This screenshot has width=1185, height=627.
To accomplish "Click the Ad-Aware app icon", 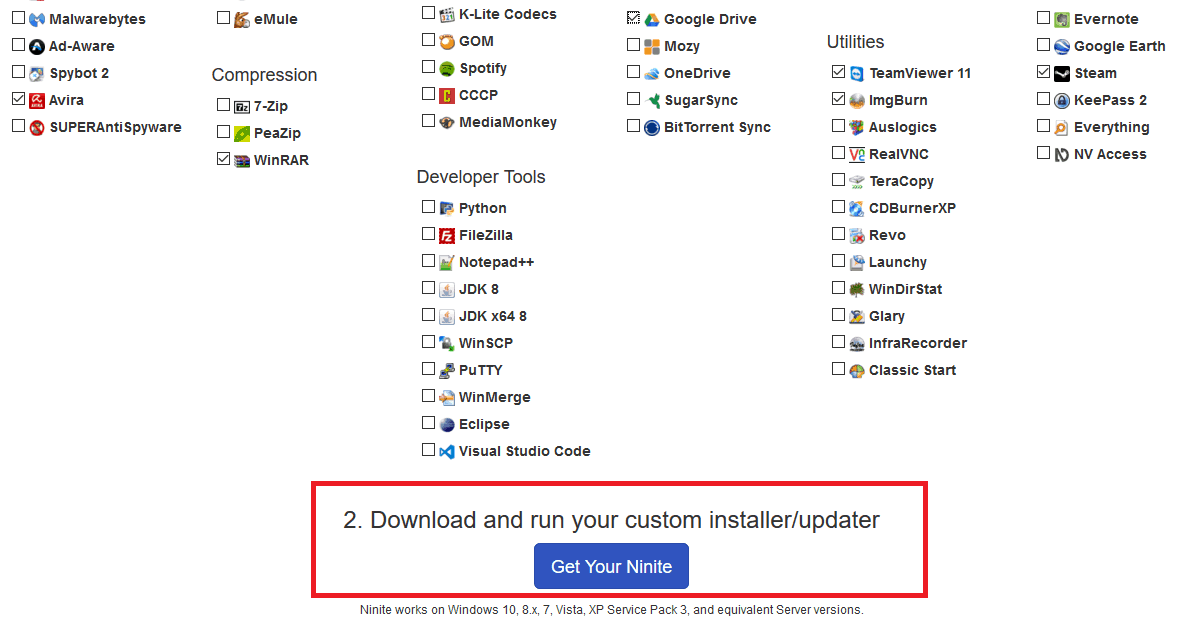I will (37, 47).
